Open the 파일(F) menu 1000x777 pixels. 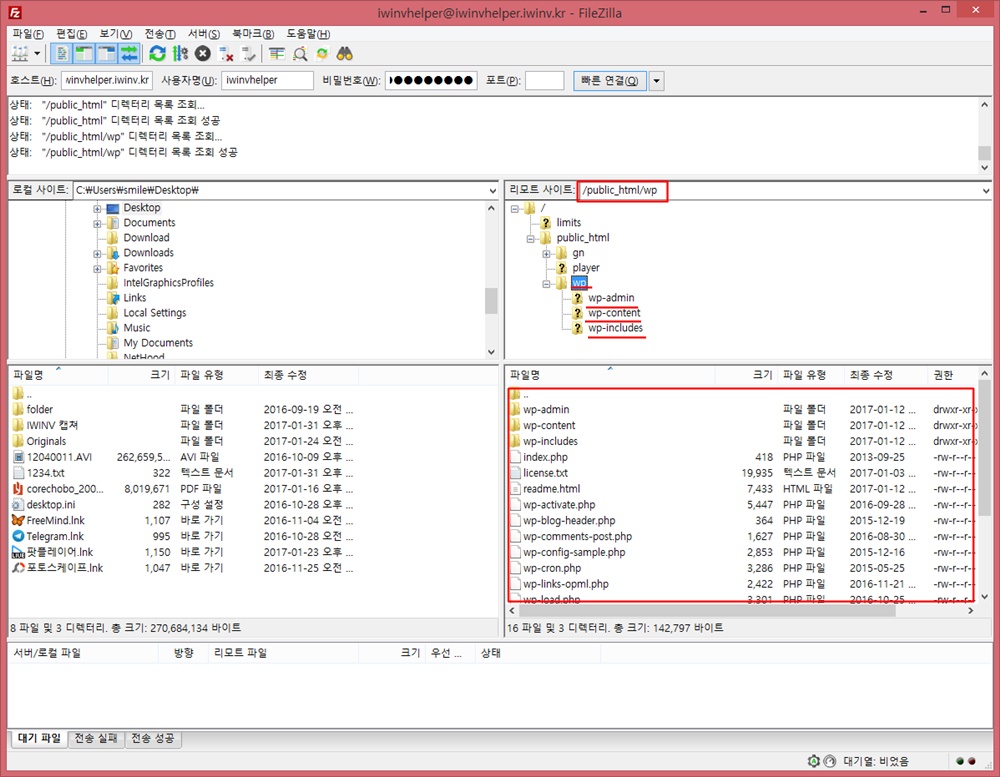click(28, 34)
